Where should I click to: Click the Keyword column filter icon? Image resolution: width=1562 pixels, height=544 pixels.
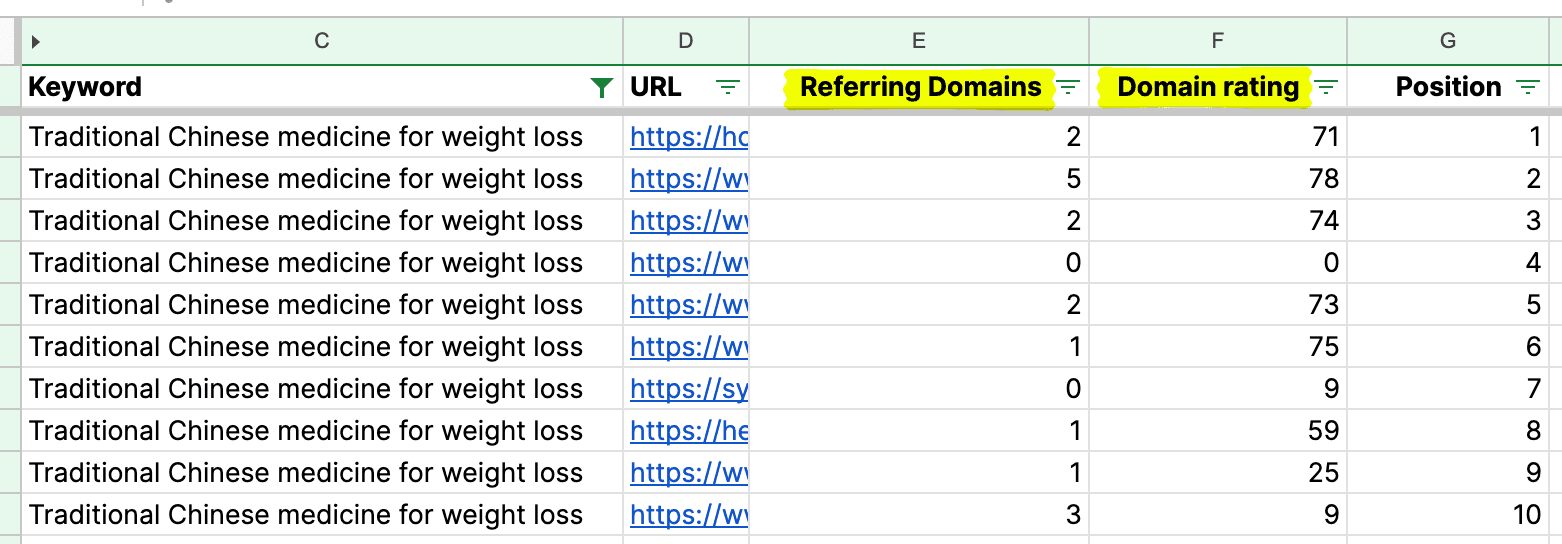pos(601,88)
